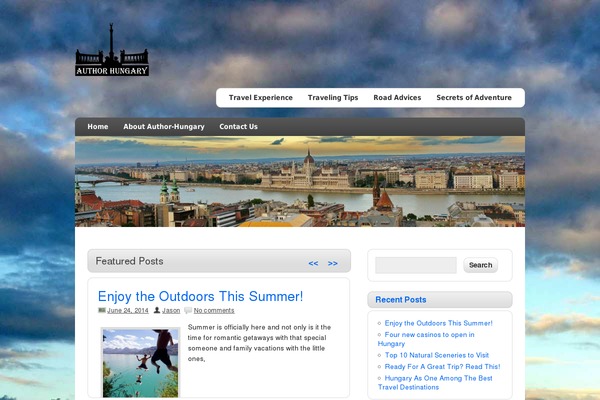Focus the sidebar search input field

[x=416, y=265]
